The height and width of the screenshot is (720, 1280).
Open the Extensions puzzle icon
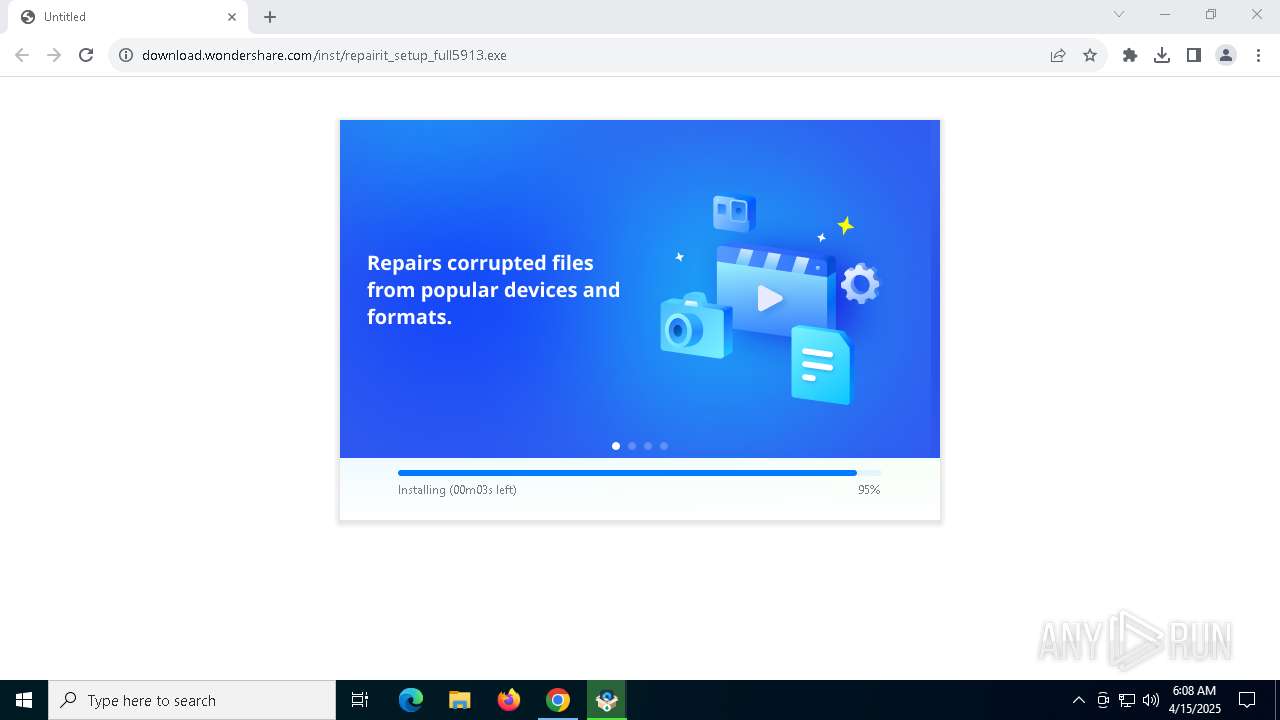coord(1130,55)
